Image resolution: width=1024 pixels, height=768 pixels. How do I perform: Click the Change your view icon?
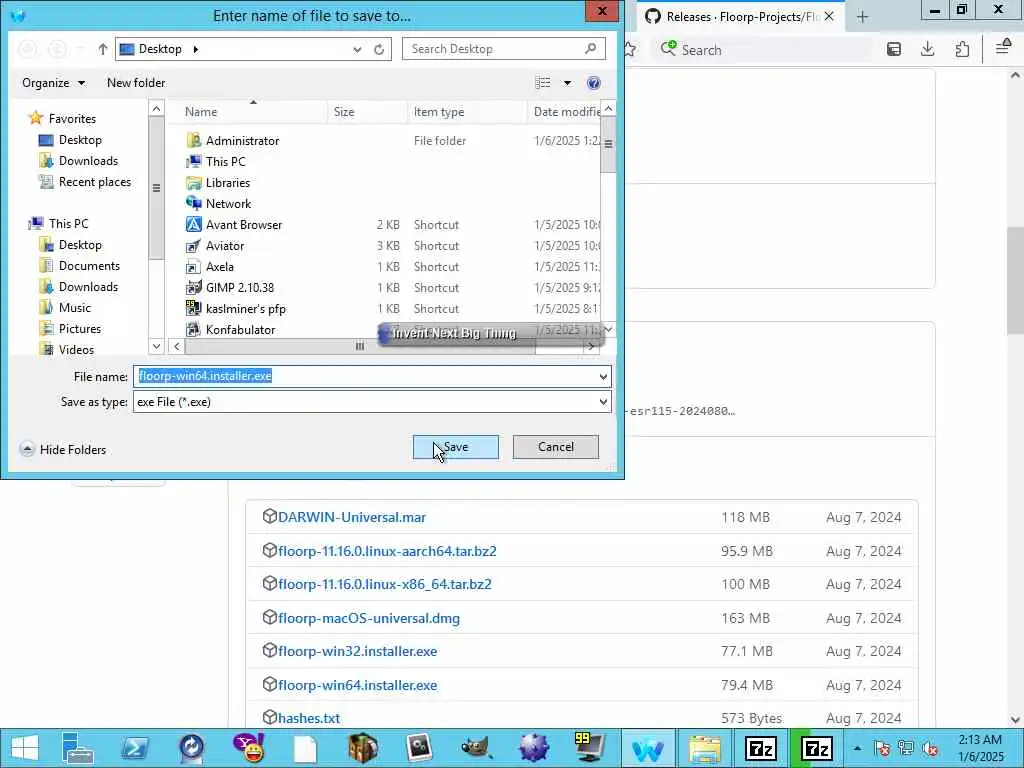click(x=543, y=83)
